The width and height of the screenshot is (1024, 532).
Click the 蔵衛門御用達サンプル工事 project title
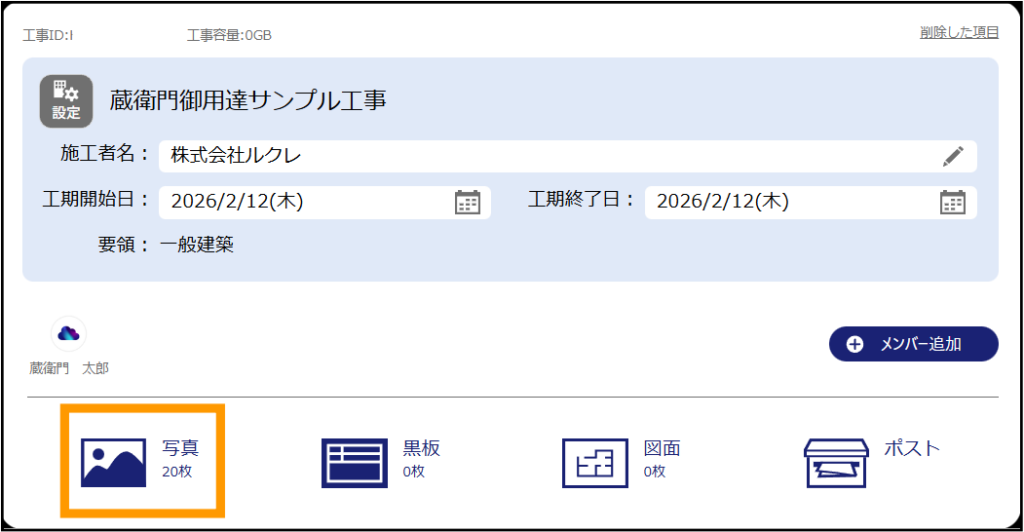click(248, 101)
